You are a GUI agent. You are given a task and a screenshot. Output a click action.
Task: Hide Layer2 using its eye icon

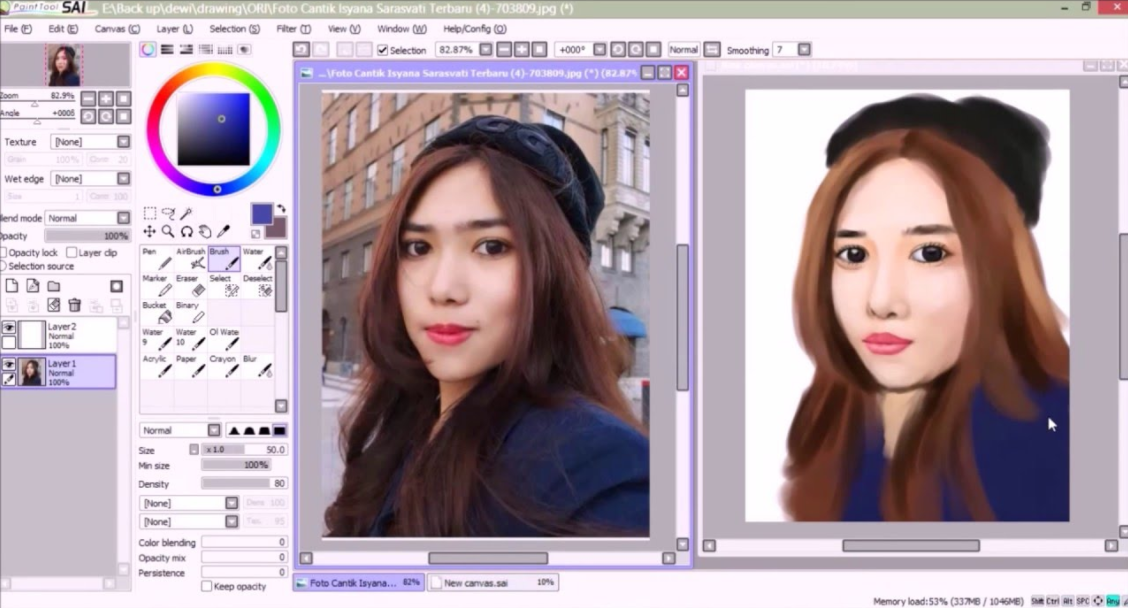[9, 327]
